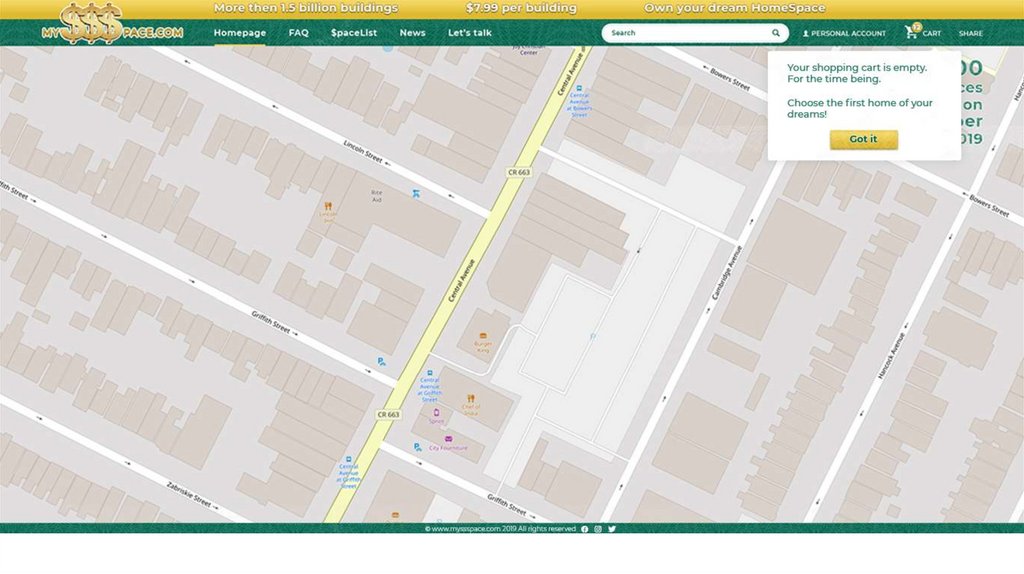This screenshot has width=1024, height=574.
Task: Open the Facebook icon in footer
Action: 585,529
